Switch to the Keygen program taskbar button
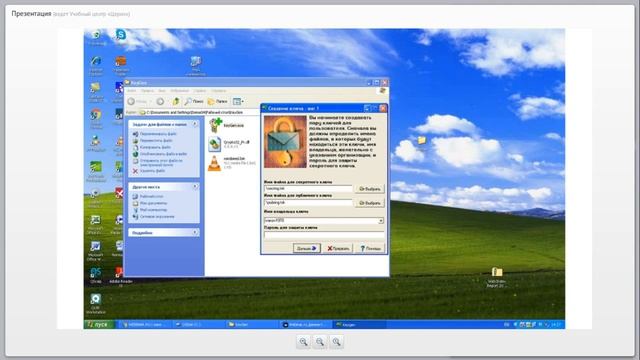The width and height of the screenshot is (640, 360). 358,324
